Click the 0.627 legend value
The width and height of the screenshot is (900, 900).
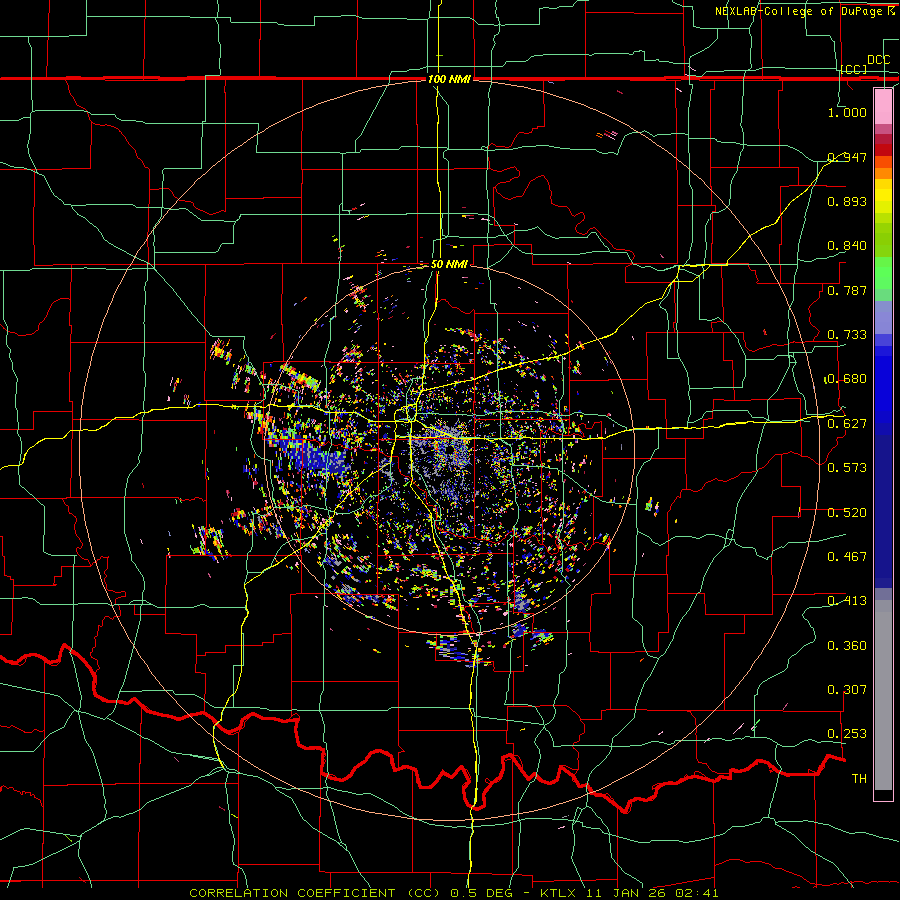(847, 424)
